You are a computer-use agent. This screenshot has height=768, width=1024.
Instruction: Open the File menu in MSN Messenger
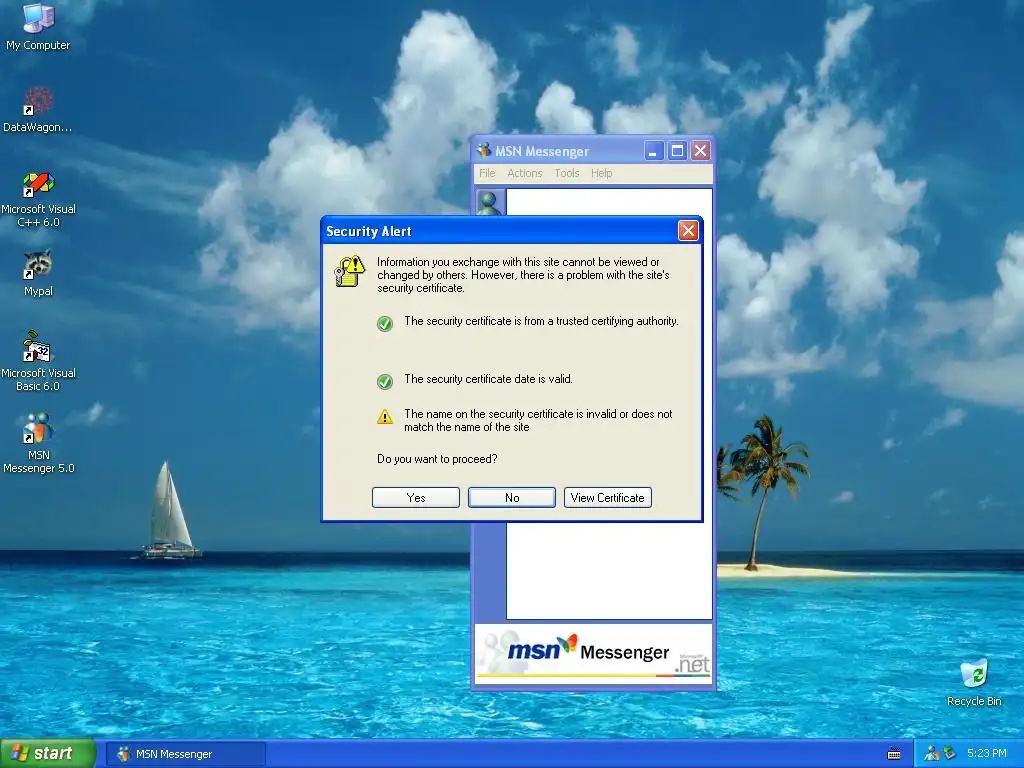click(x=487, y=173)
